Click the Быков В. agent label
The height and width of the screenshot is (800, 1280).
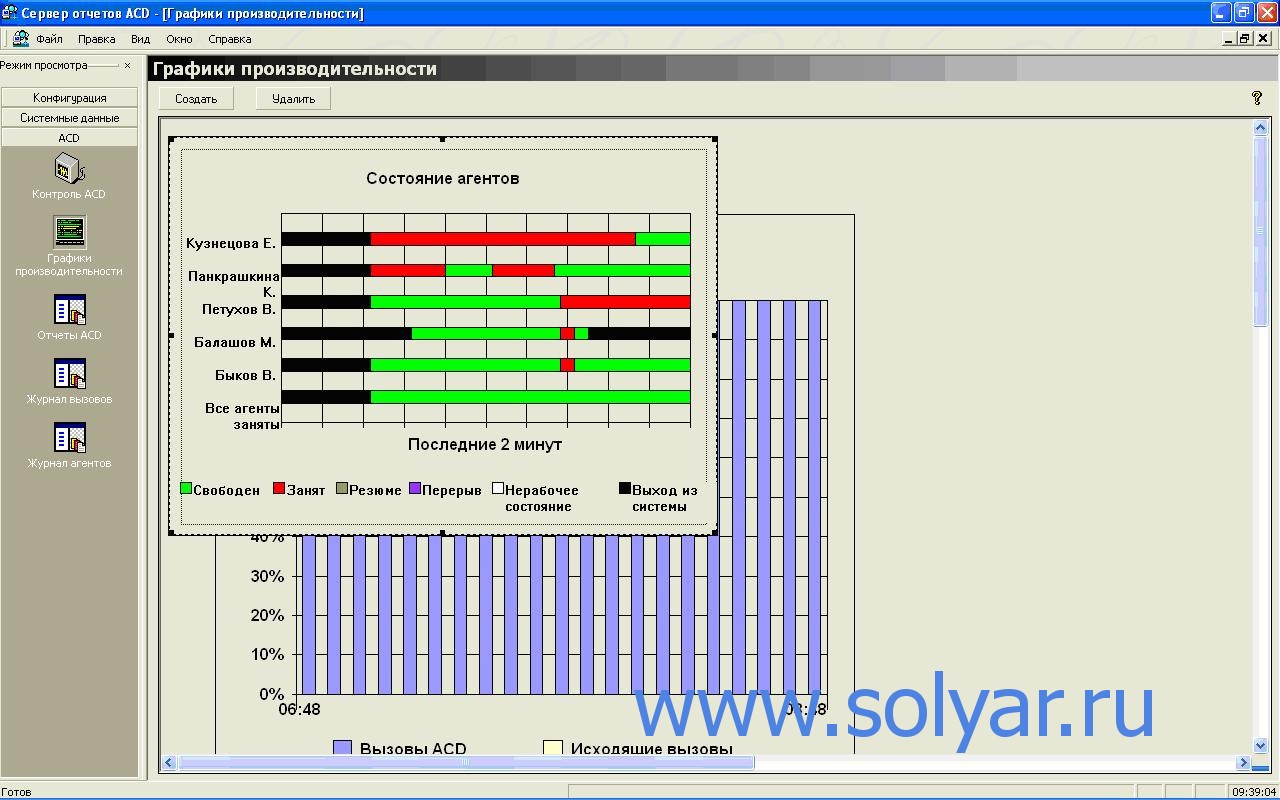click(x=245, y=375)
